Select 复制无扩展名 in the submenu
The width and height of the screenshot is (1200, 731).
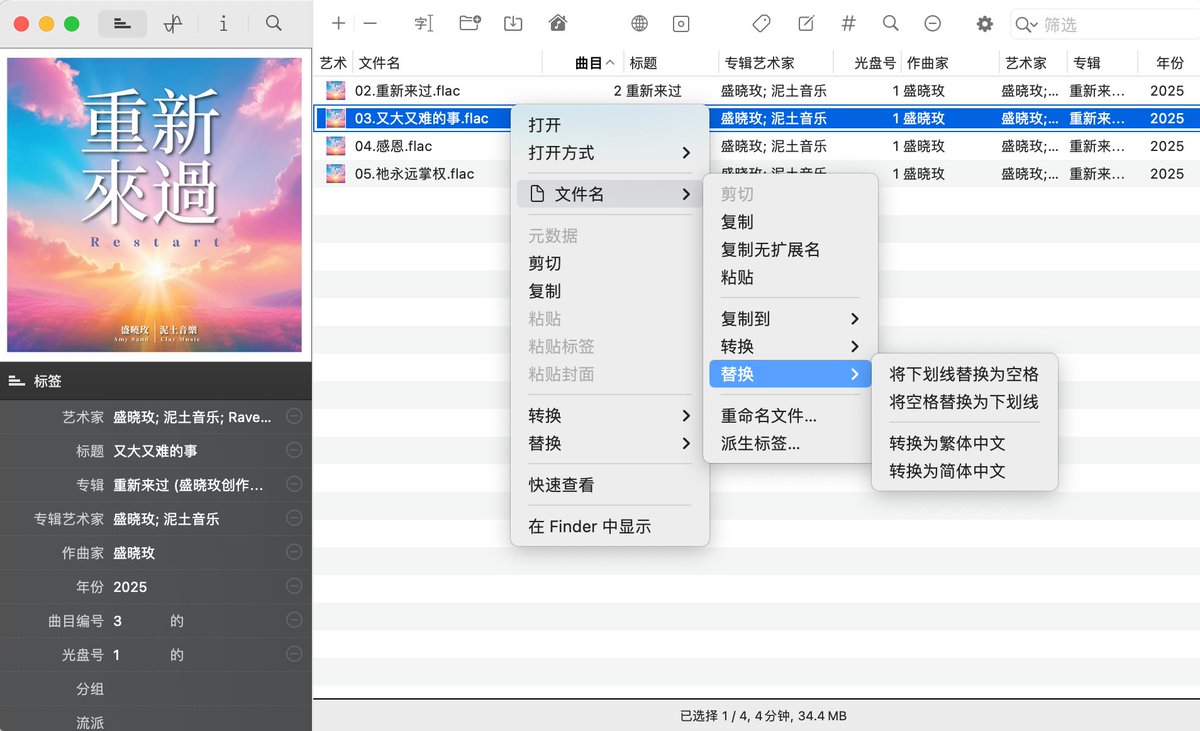tap(790, 250)
